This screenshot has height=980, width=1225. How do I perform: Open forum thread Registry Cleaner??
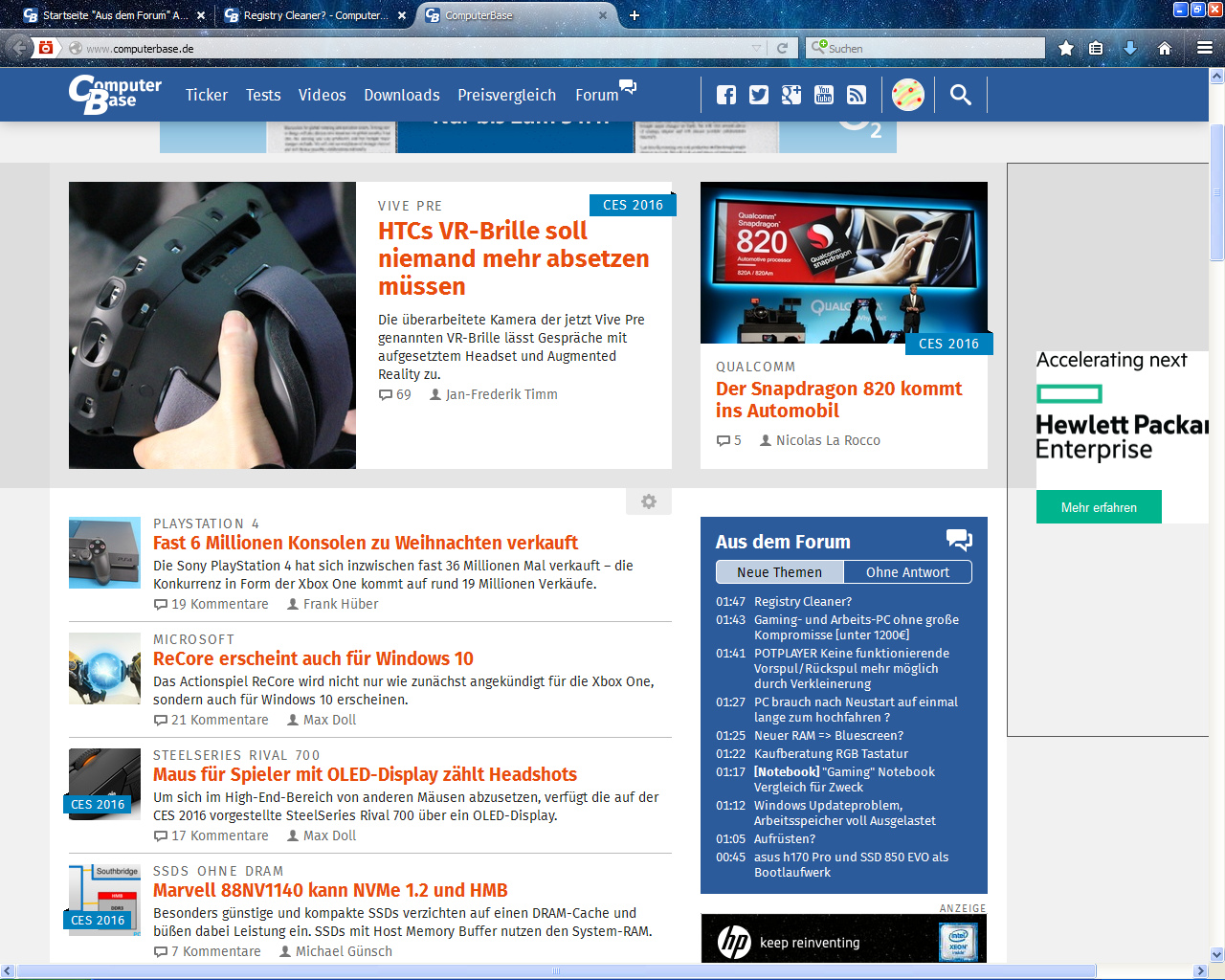click(803, 601)
